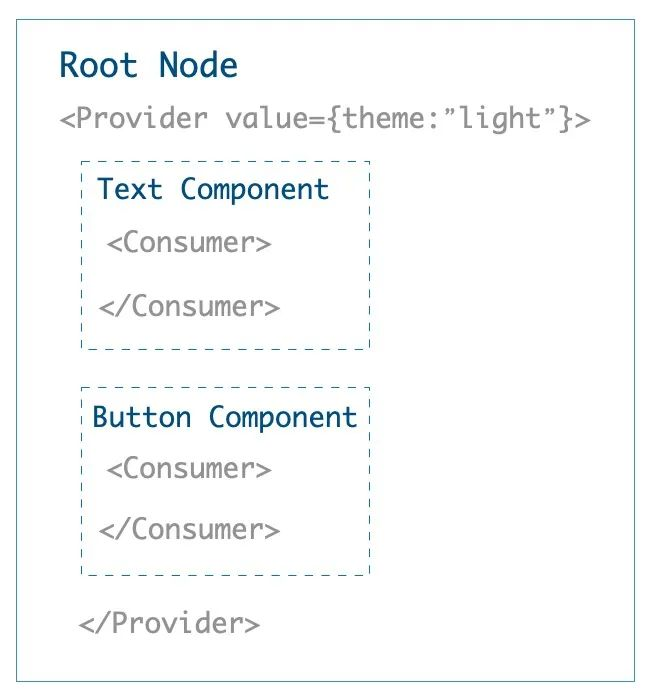Click the opening curly brace before theme
Image resolution: width=652 pixels, height=700 pixels.
(333, 119)
